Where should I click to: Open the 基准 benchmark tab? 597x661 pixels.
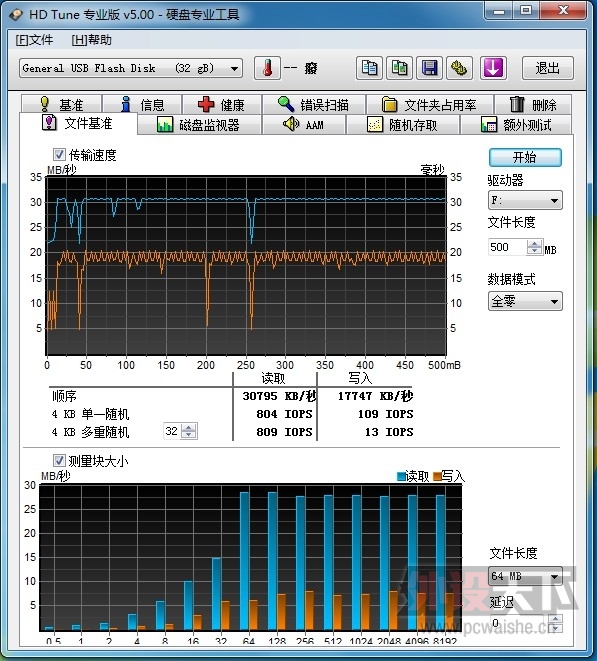(62, 104)
